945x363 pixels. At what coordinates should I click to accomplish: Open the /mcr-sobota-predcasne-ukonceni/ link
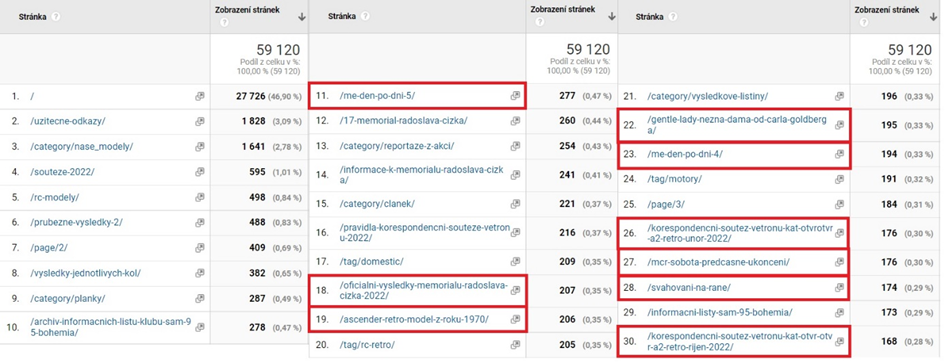pos(718,262)
